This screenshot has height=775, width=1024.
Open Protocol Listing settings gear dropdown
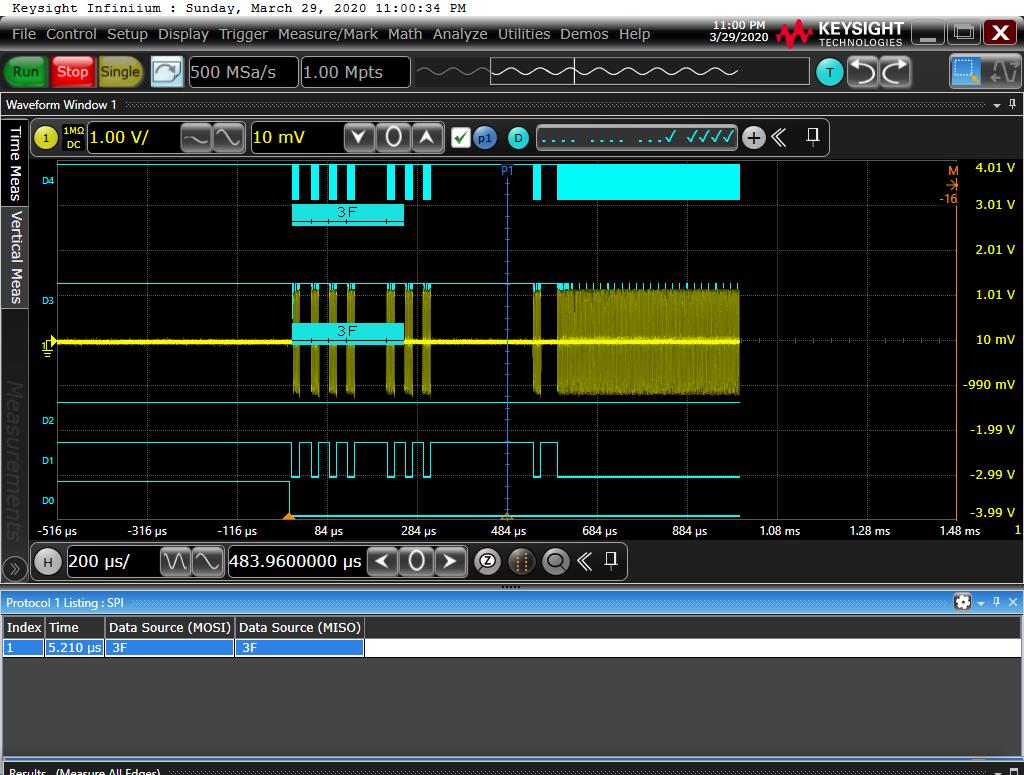(964, 602)
